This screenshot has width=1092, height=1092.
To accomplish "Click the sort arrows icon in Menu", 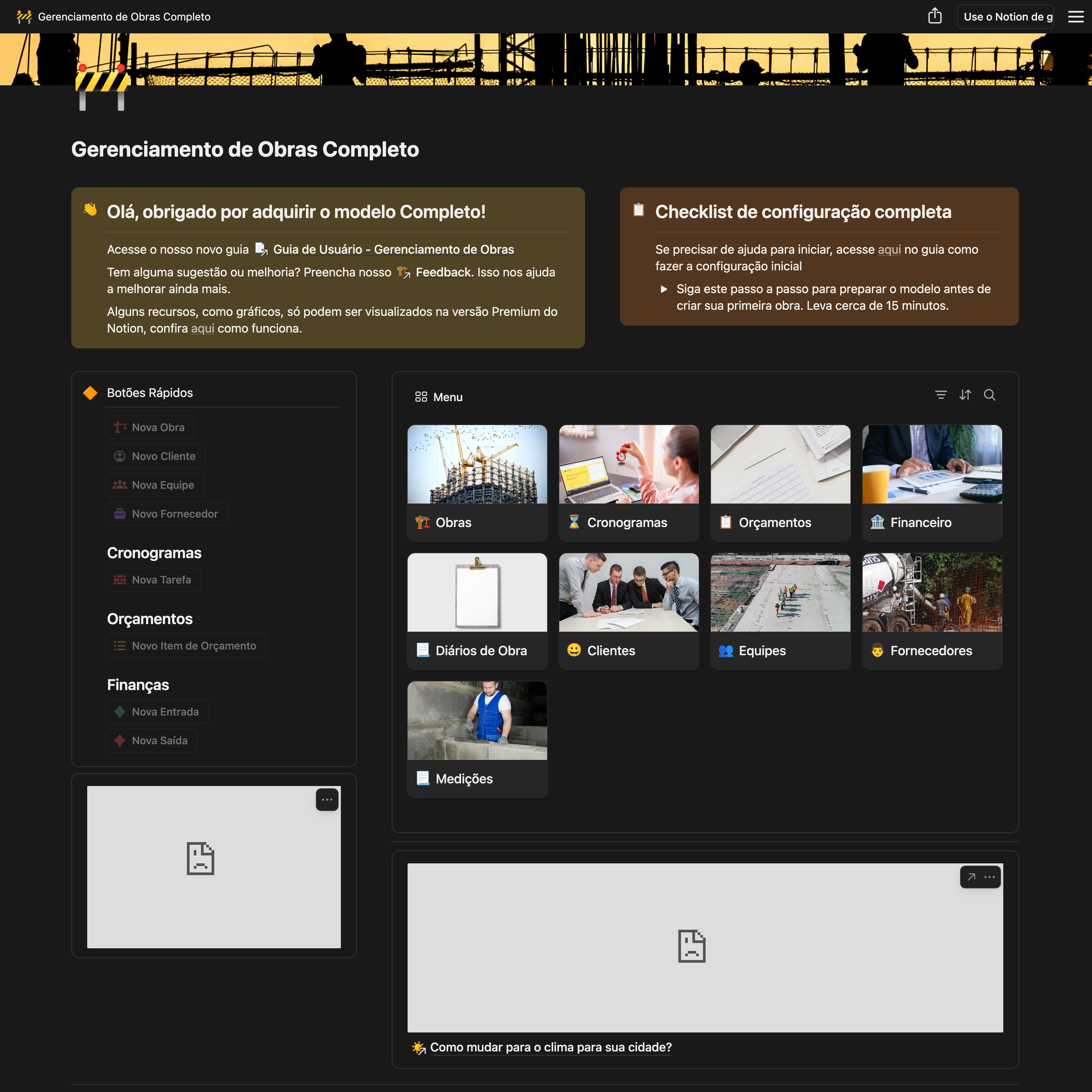I will pos(965,395).
